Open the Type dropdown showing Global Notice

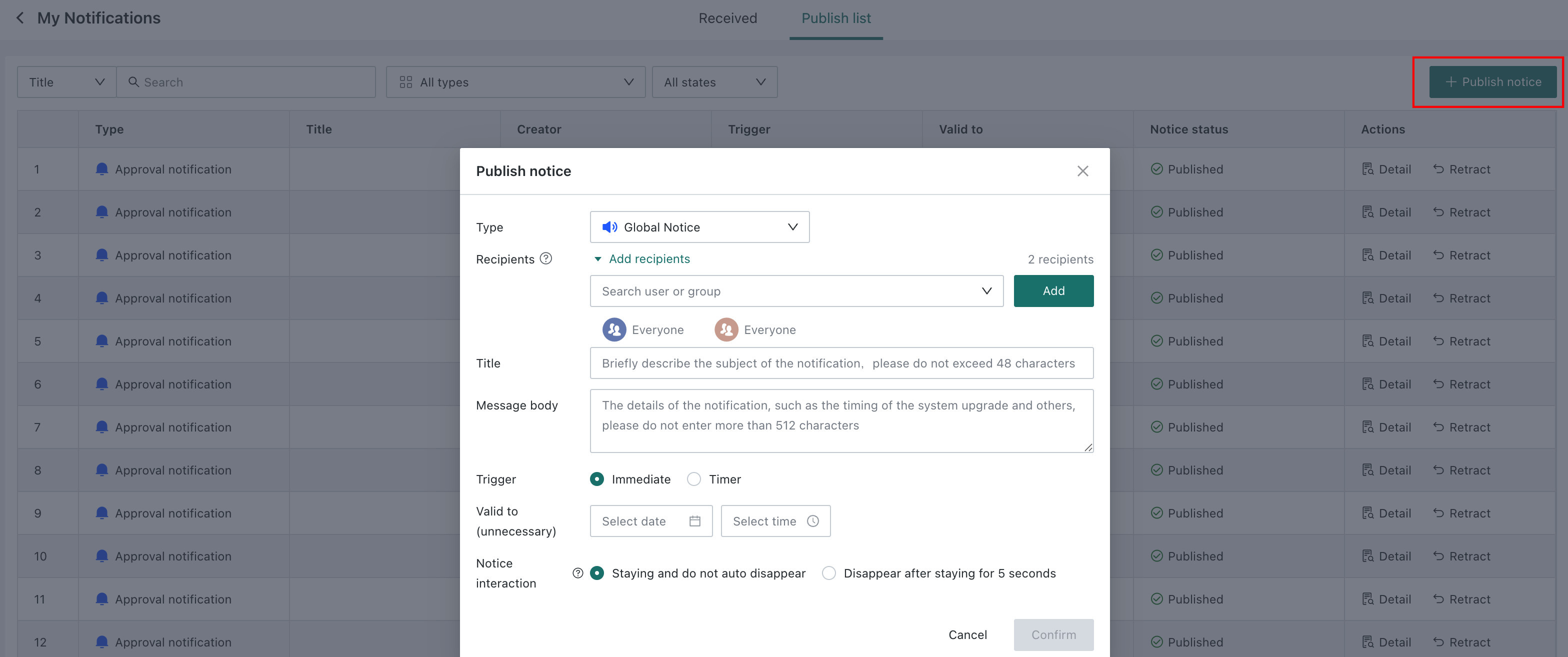click(x=699, y=227)
